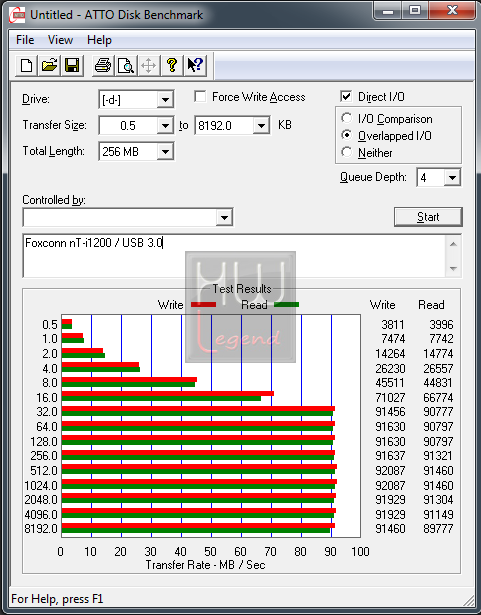
Task: Close the ATTO Disk Benchmark window
Action: [452, 11]
